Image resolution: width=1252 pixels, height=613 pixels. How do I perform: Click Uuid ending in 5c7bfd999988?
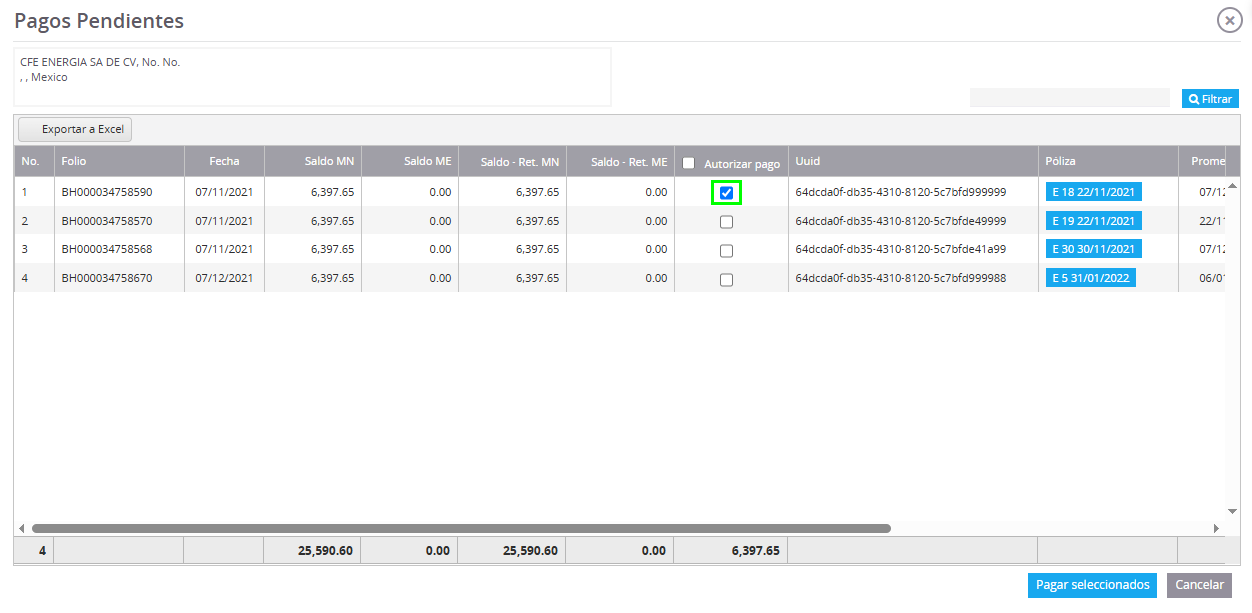tap(900, 278)
